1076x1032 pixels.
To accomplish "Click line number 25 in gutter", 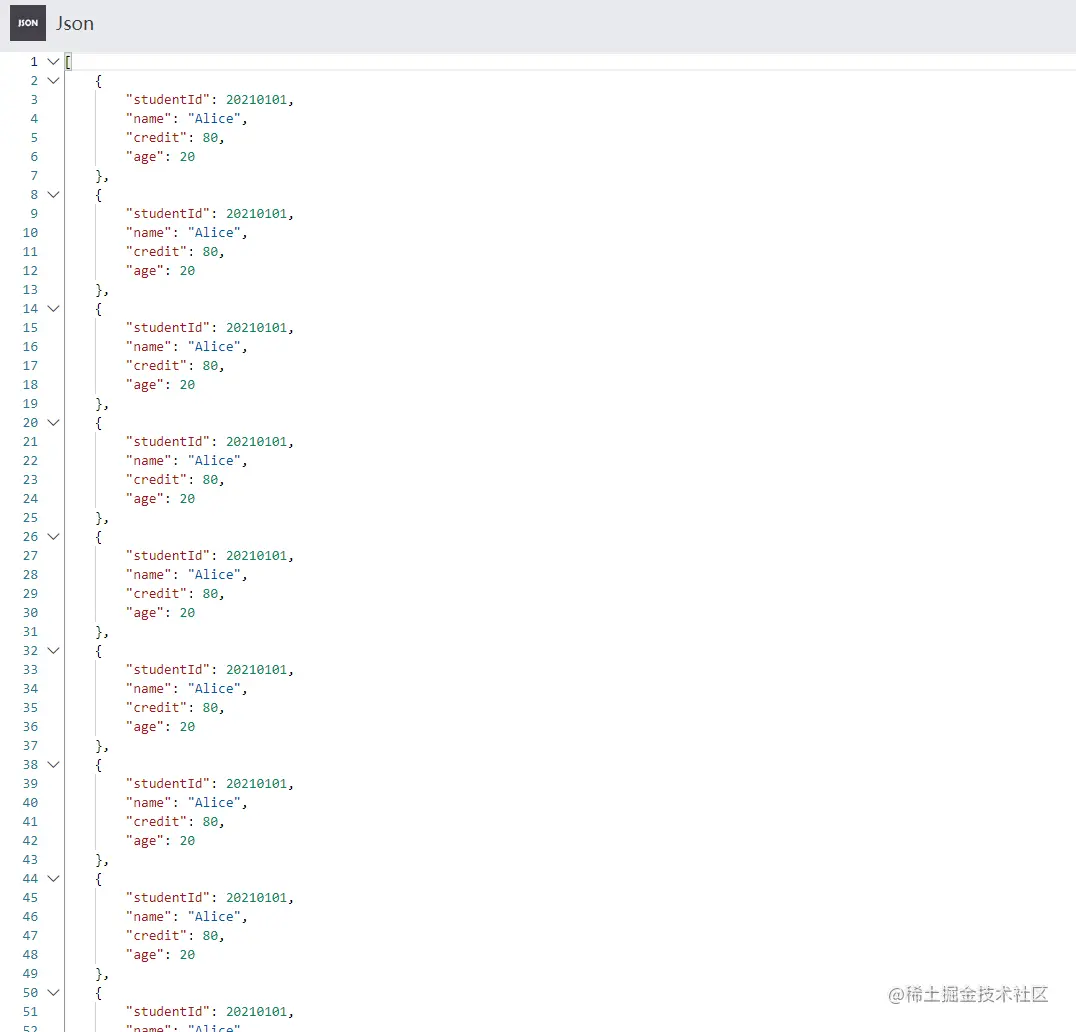I will (30, 517).
